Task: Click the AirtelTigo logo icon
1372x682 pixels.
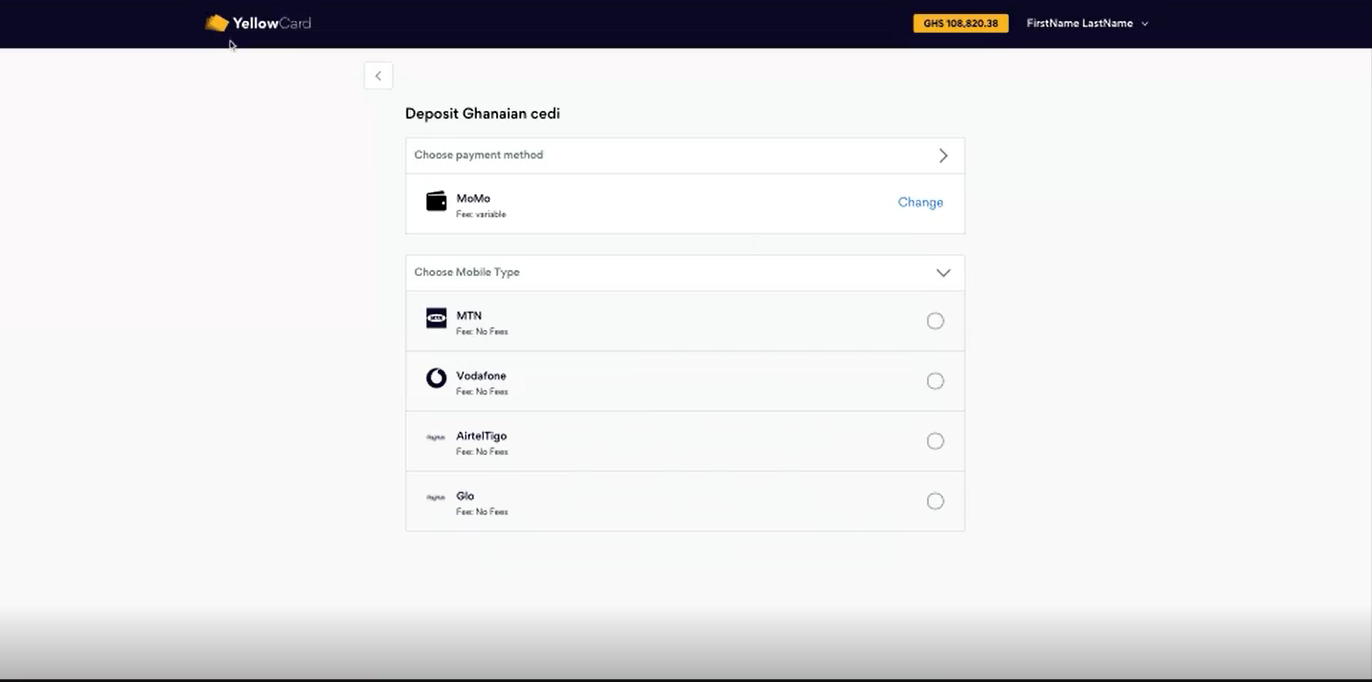Action: click(x=435, y=438)
